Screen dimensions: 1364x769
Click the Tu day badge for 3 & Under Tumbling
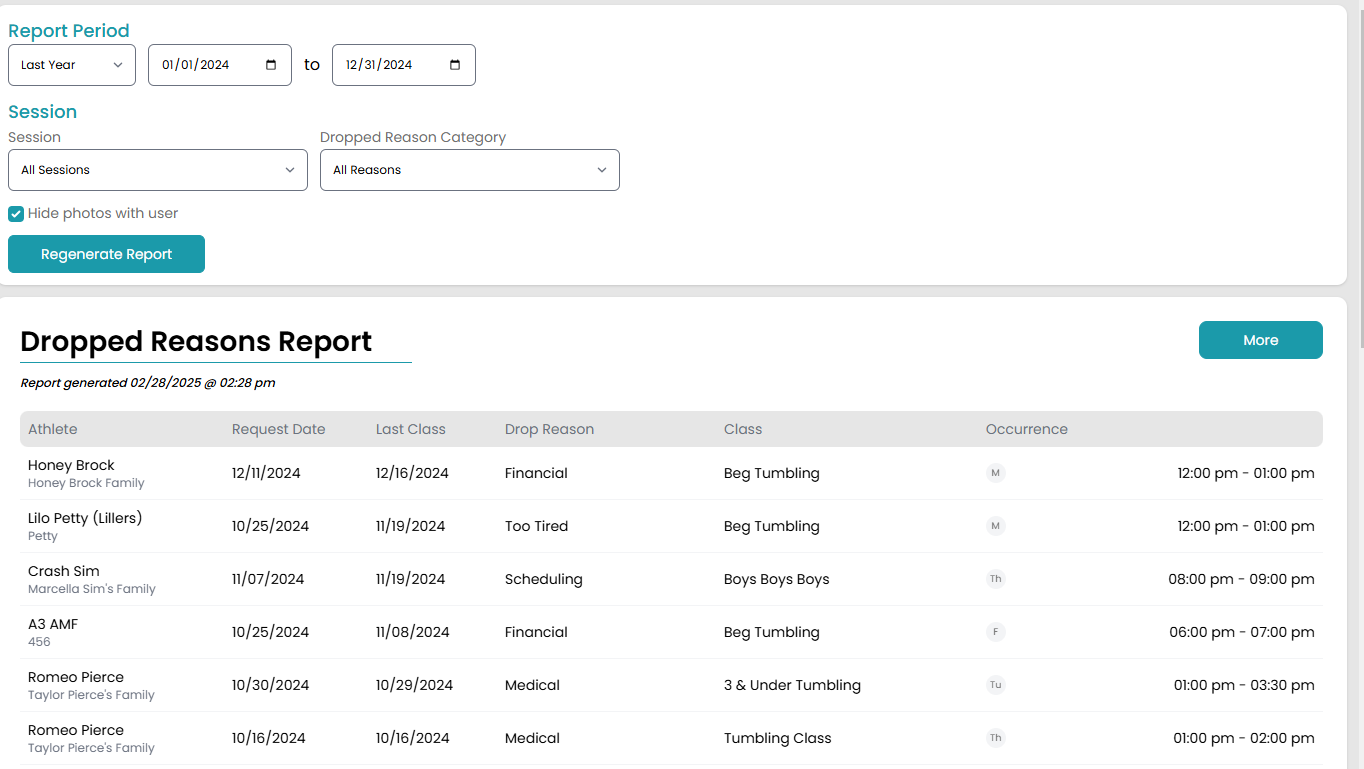(x=995, y=685)
